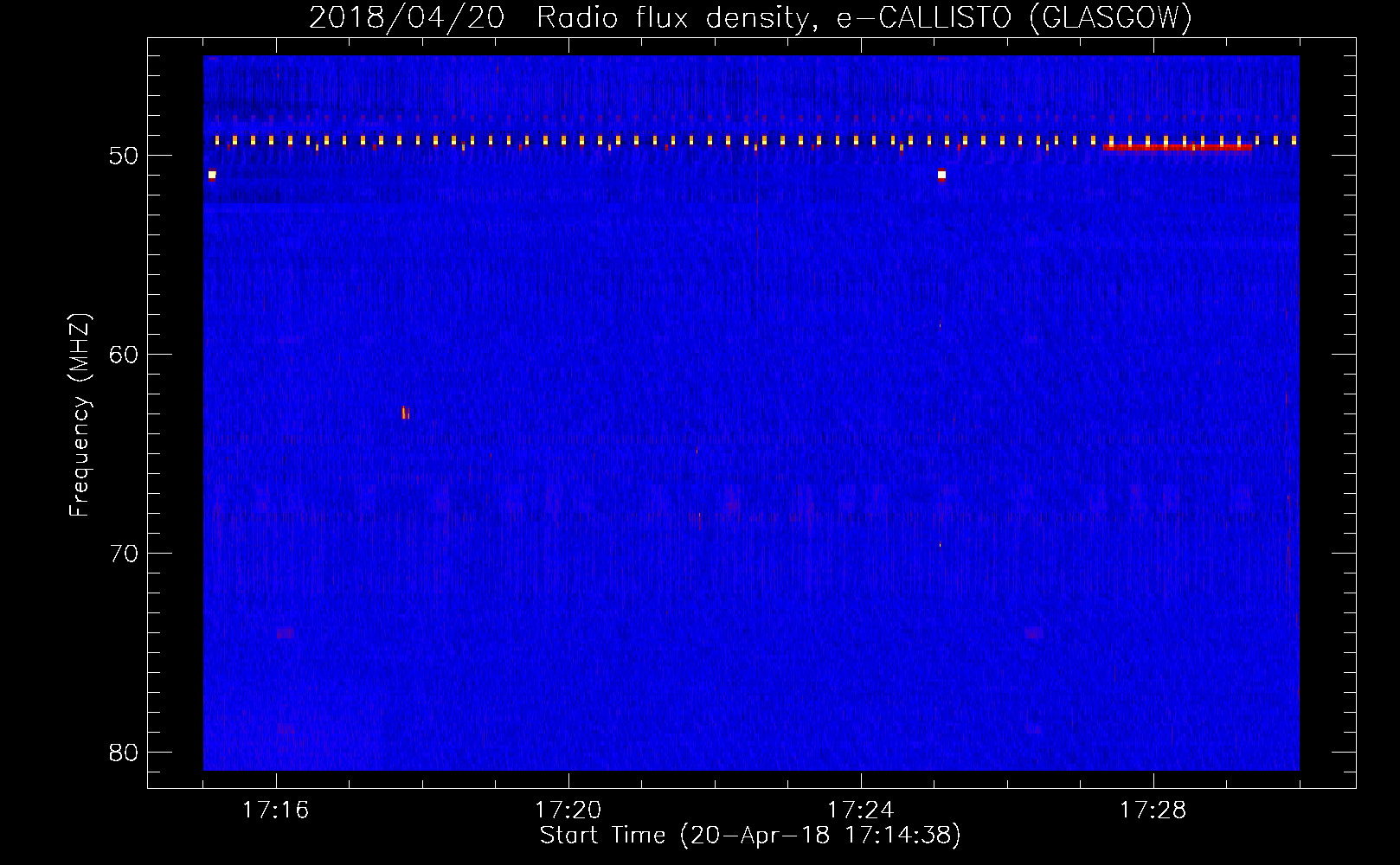Click the 50 MHz frequency tick label

(x=124, y=156)
